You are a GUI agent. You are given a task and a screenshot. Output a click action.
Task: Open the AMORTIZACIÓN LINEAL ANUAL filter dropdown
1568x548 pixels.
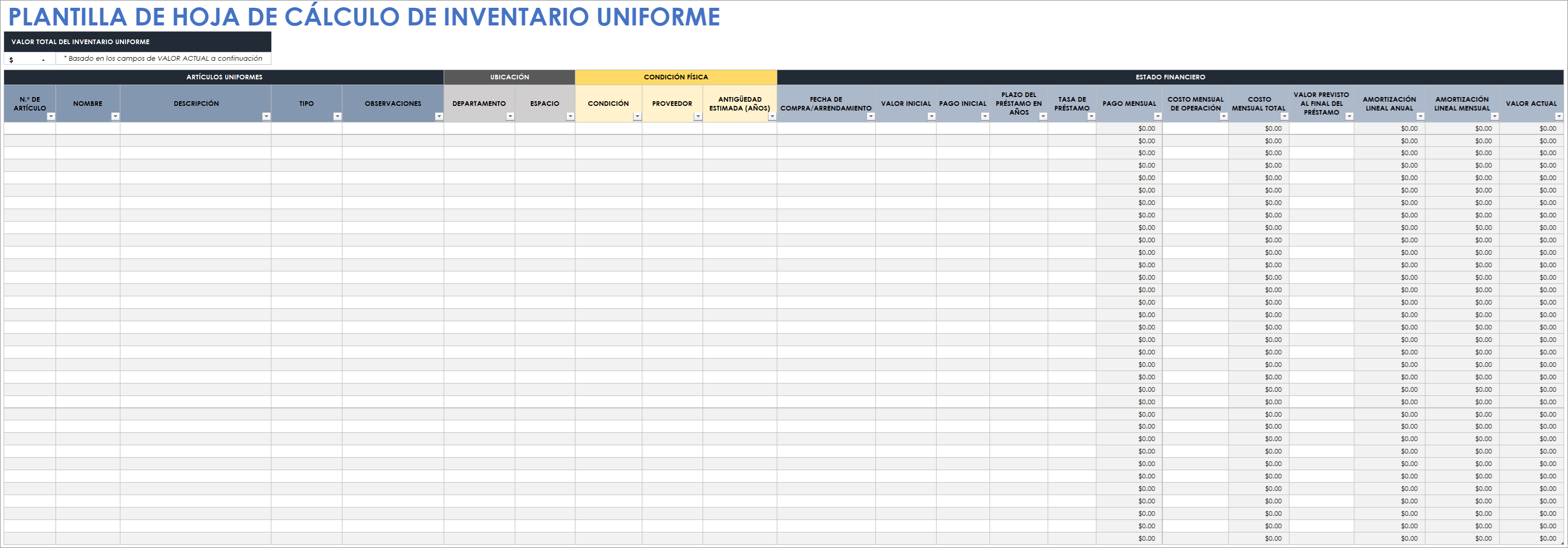tap(1421, 116)
